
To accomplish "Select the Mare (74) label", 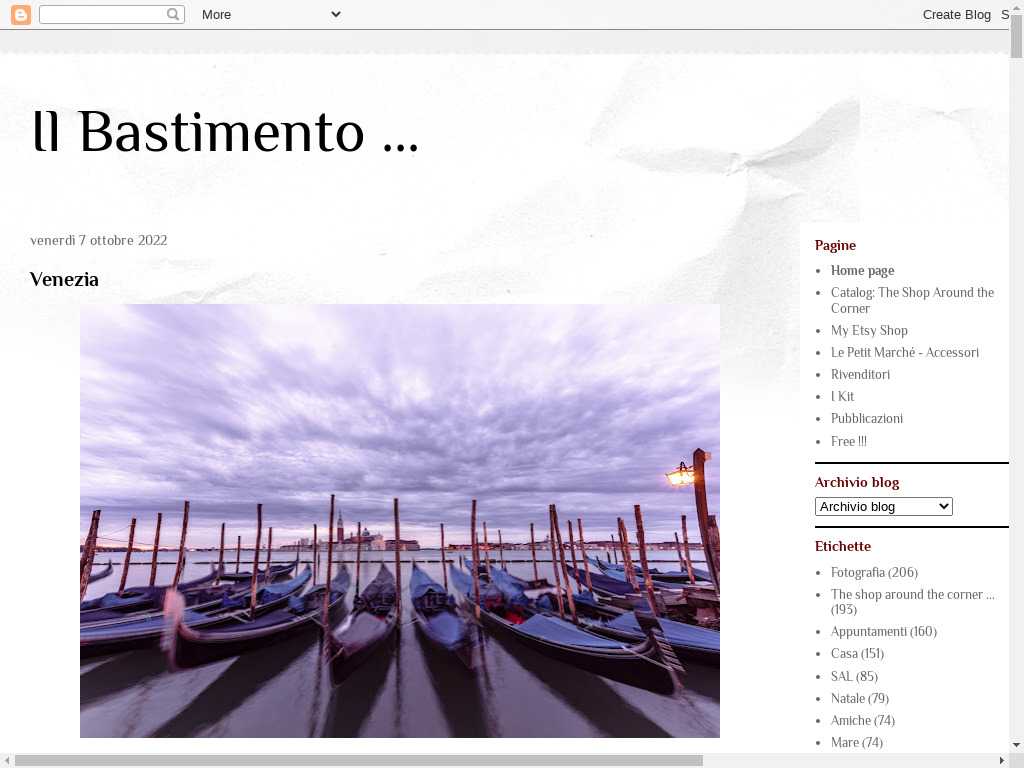I will (857, 743).
